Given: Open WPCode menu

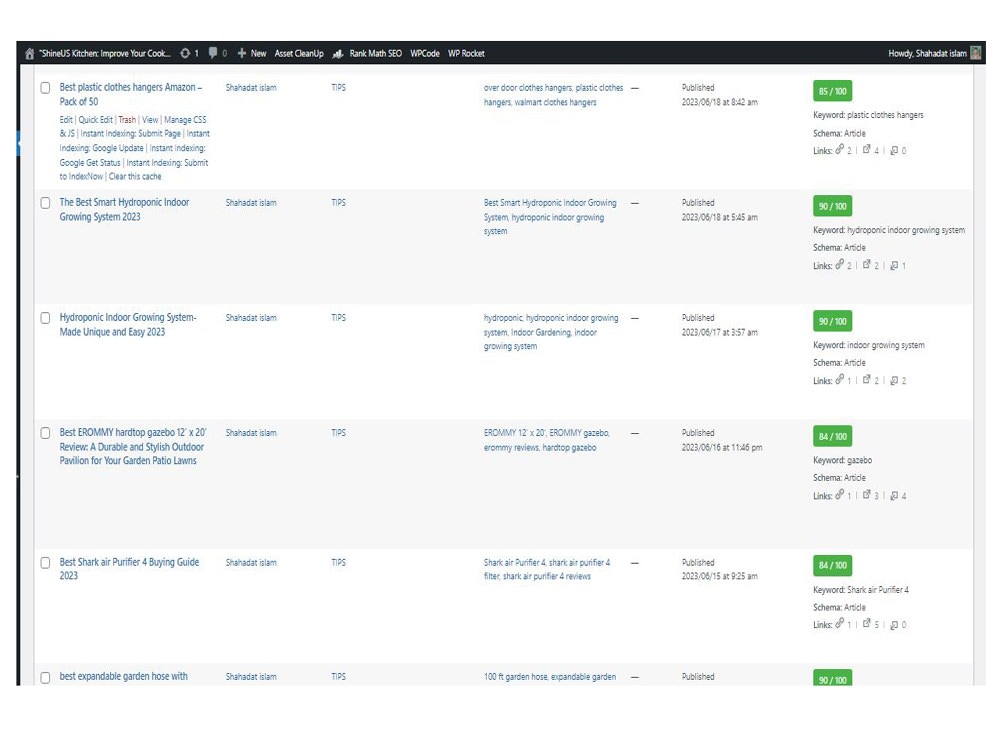Looking at the screenshot, I should [425, 54].
